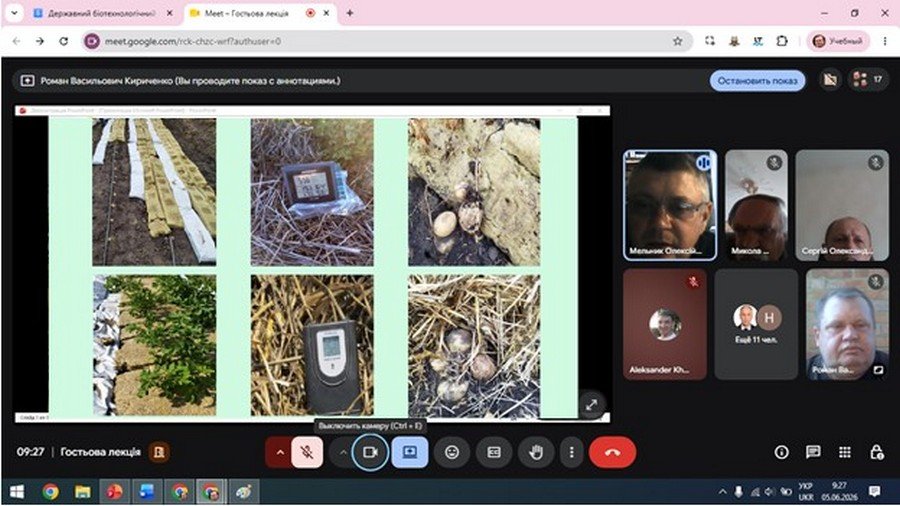Expand audio settings chevron next to microphone
The height and width of the screenshot is (506, 900).
point(280,452)
